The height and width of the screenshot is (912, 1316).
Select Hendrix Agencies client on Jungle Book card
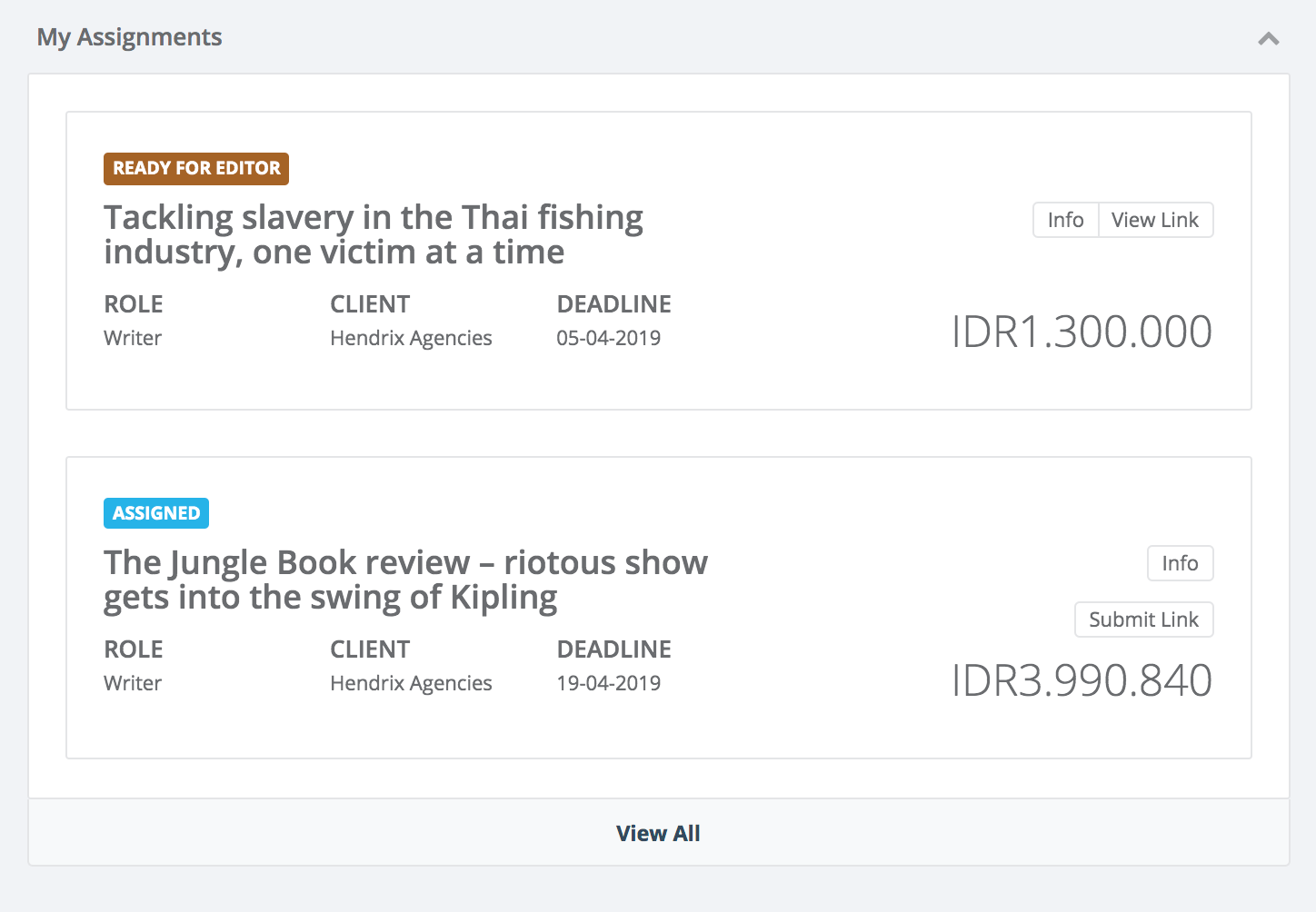[411, 683]
